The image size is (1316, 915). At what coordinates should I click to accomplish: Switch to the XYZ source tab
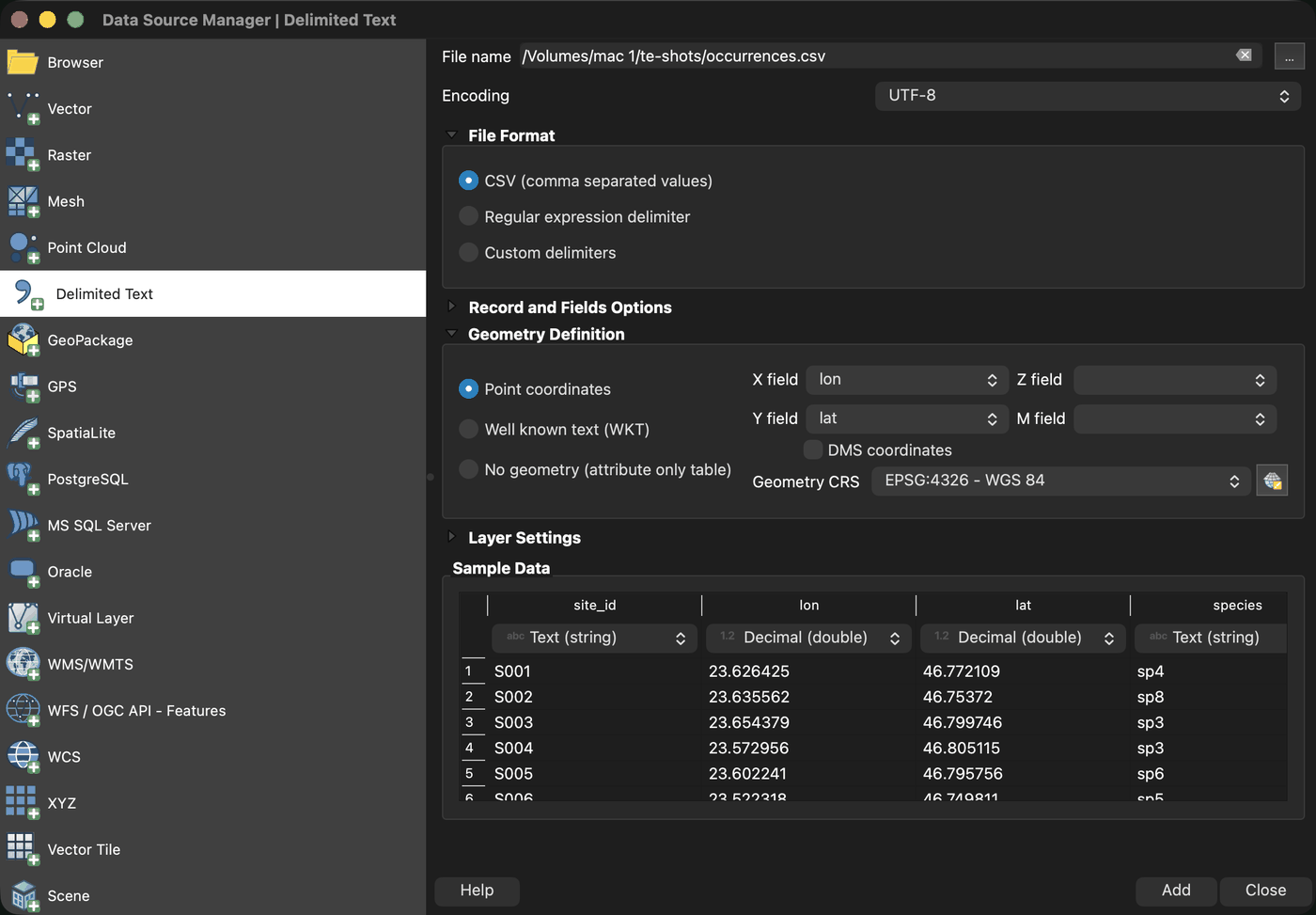point(212,802)
